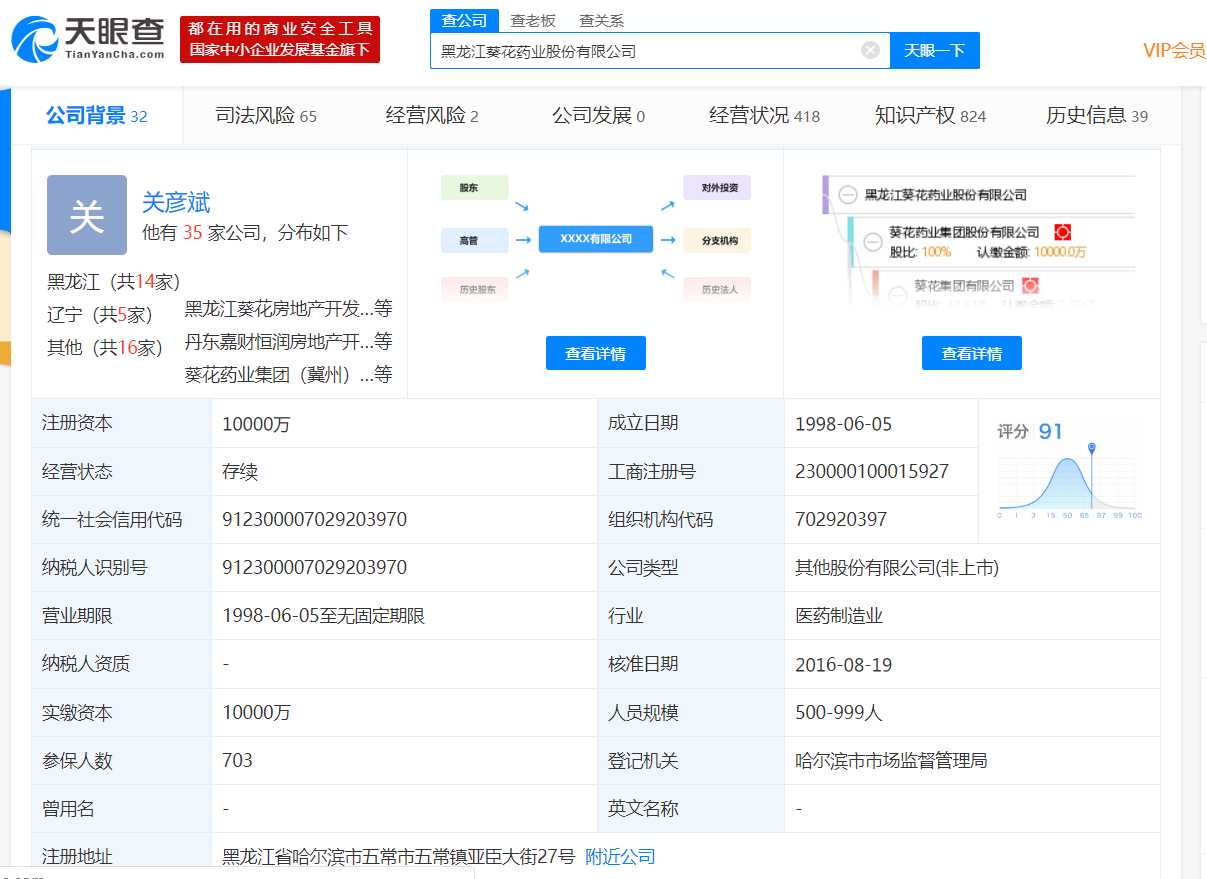Open the 公司发展 tab
1207x879 pixels.
[598, 116]
